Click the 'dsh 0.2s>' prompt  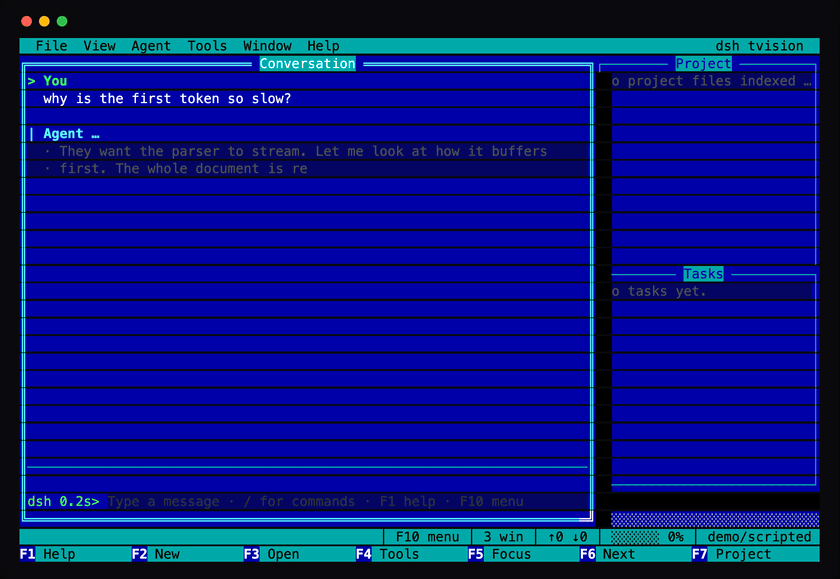pos(63,501)
